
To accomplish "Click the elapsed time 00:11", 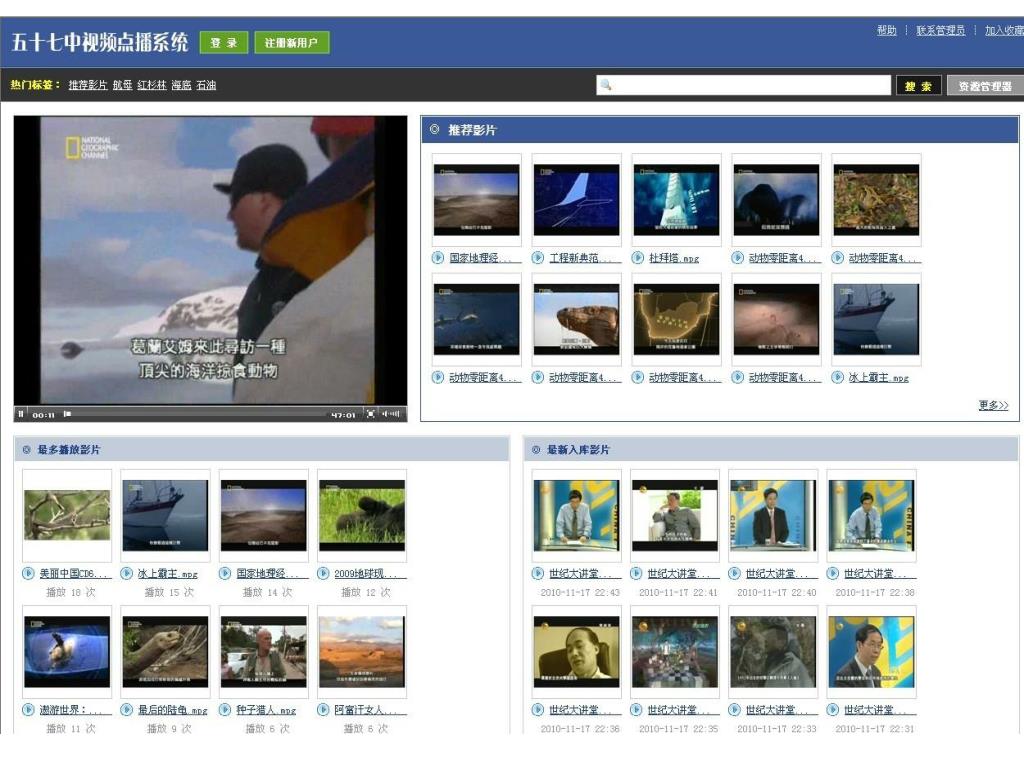I will pos(43,415).
